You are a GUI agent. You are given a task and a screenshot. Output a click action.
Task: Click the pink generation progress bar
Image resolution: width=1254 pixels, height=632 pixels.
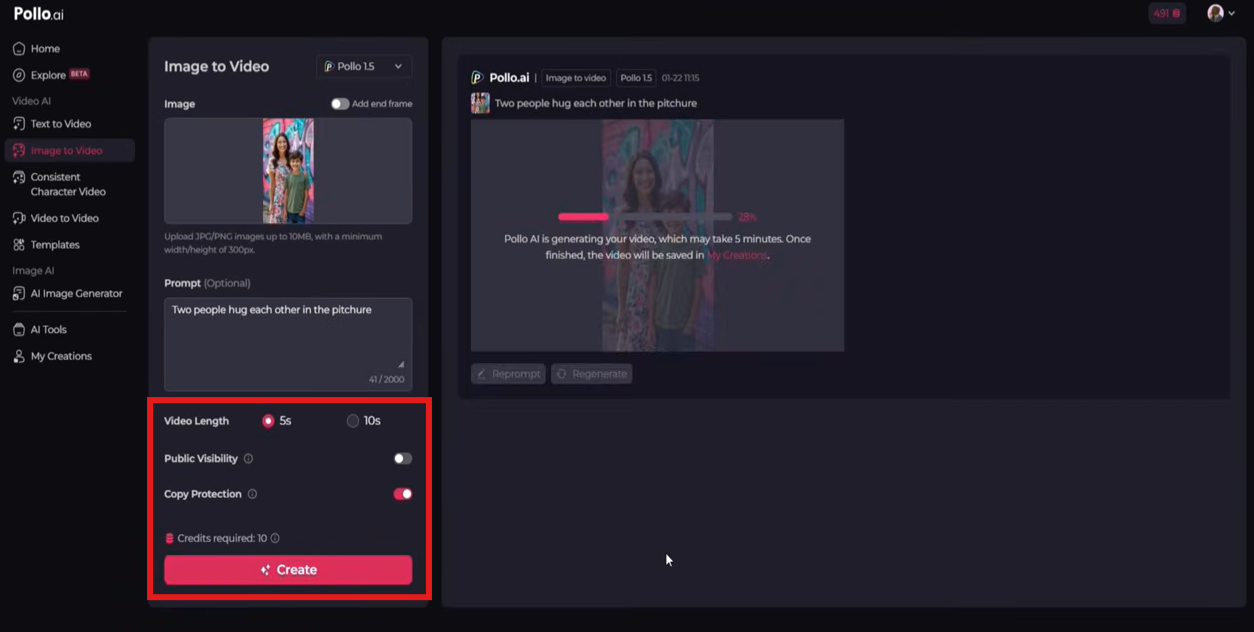[585, 216]
